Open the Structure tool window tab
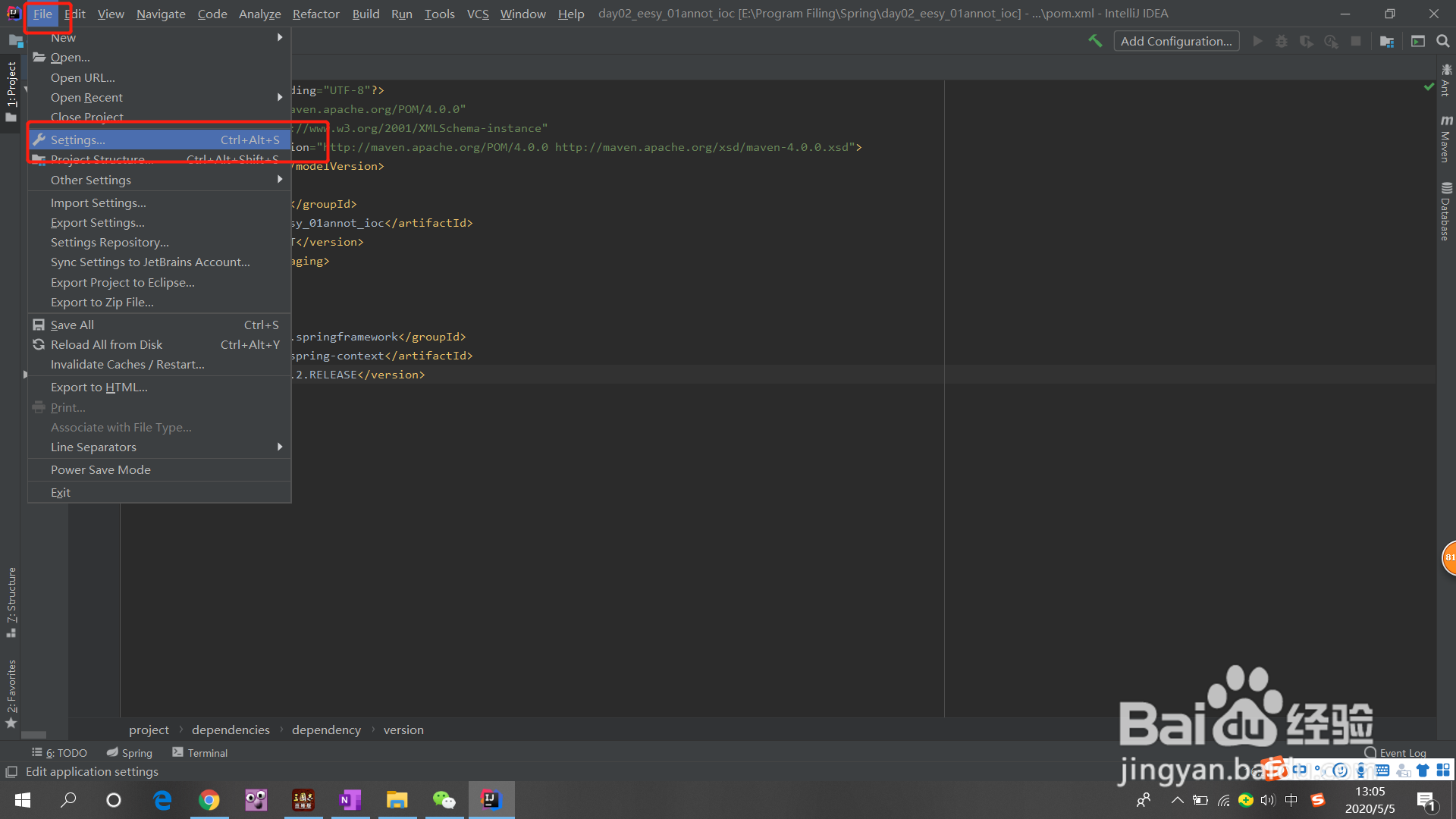 tap(11, 601)
